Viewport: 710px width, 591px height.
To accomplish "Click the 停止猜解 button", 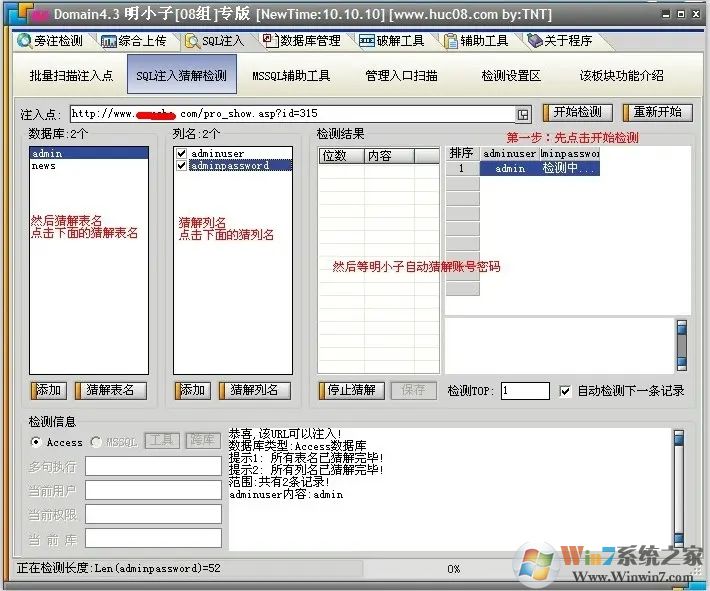I will point(351,391).
